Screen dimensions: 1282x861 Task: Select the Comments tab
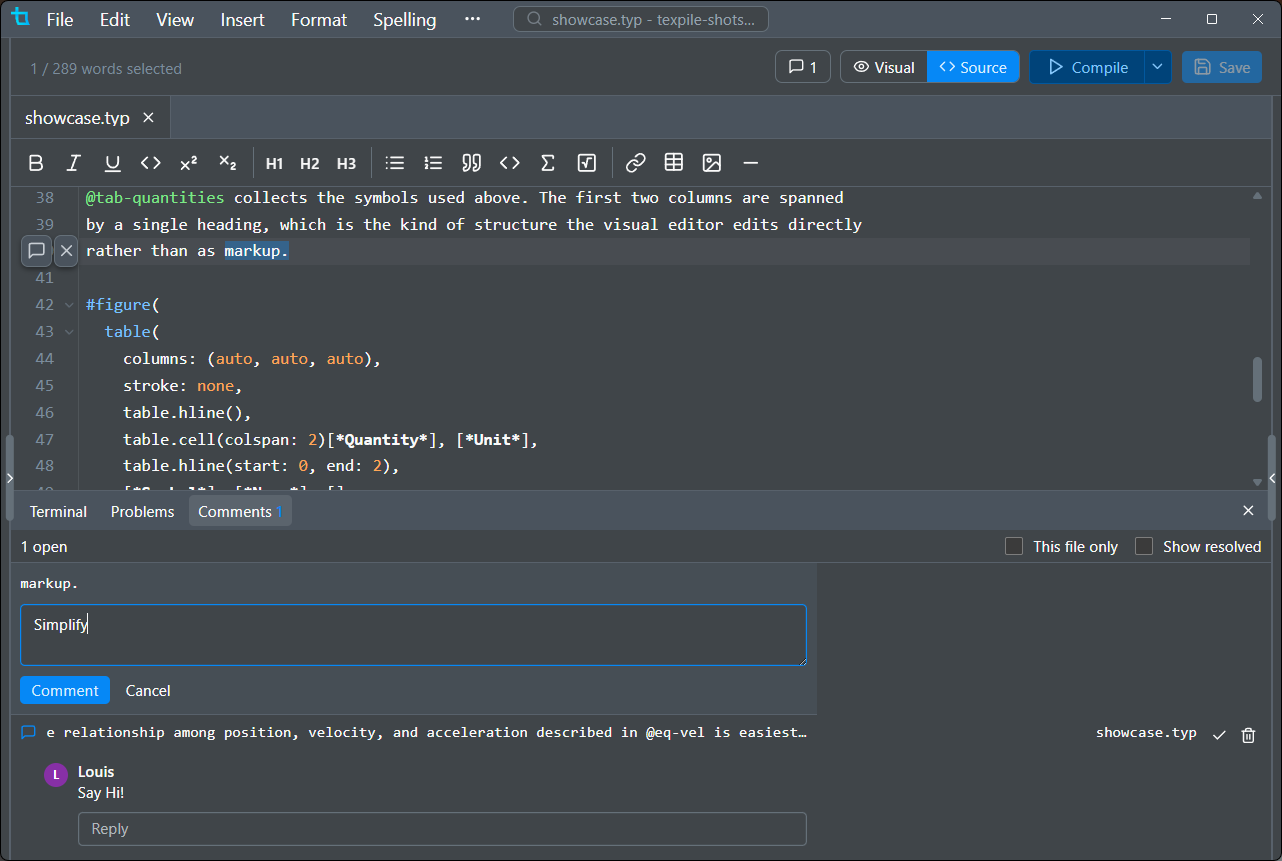pos(240,511)
